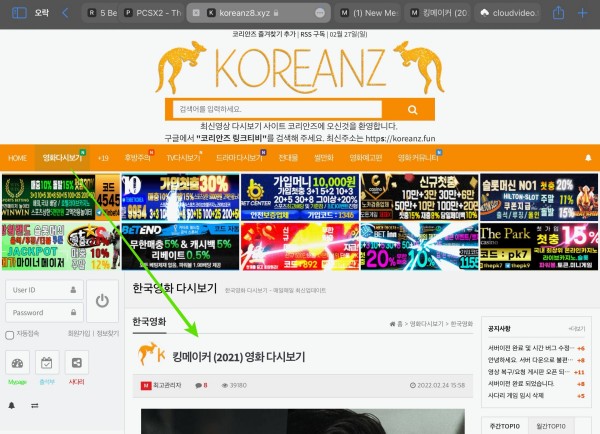The image size is (600, 434).
Task: Open a new tab with plus icon
Action: pos(584,13)
